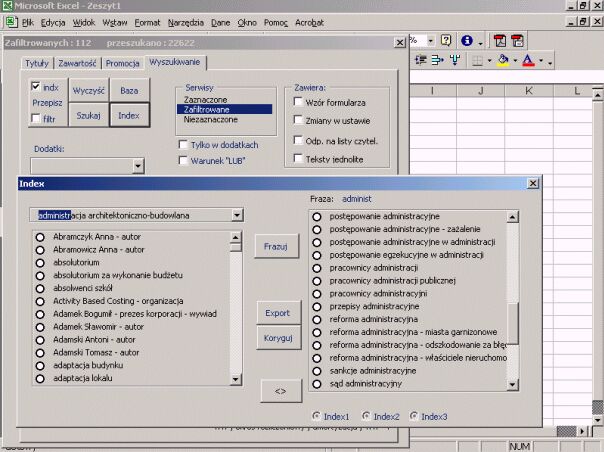Open the Dodatki dropdown list
Screen dimensions: 604x452
pyautogui.click(x=137, y=165)
